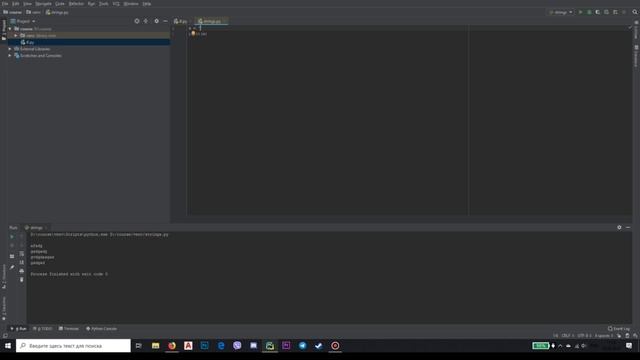
Task: Switch to the first editor tab
Action: [180, 21]
